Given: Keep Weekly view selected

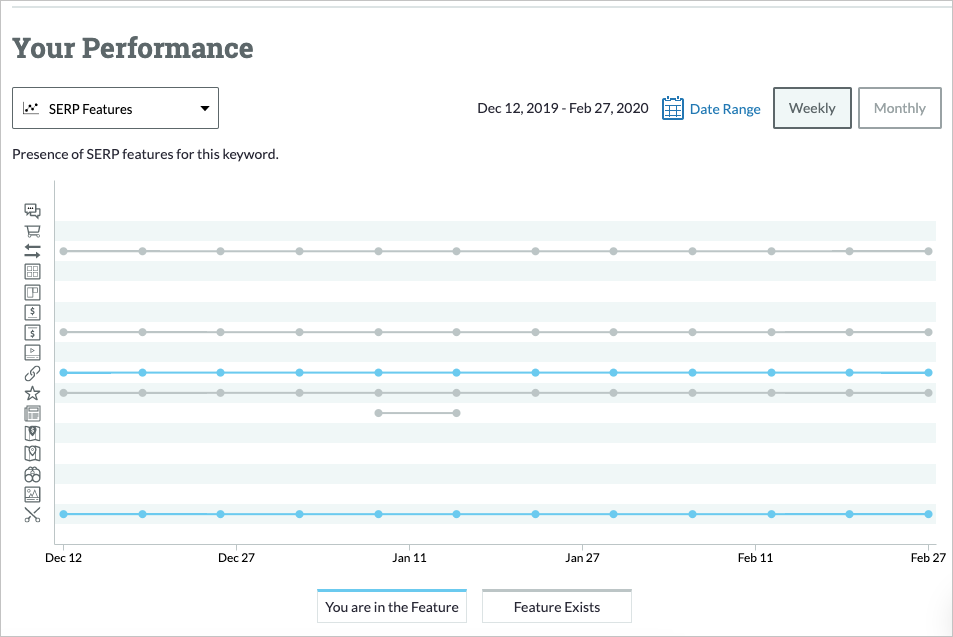Looking at the screenshot, I should coord(812,108).
